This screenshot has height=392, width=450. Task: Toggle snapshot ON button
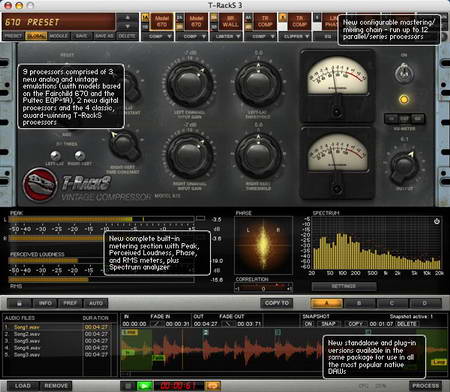point(308,324)
